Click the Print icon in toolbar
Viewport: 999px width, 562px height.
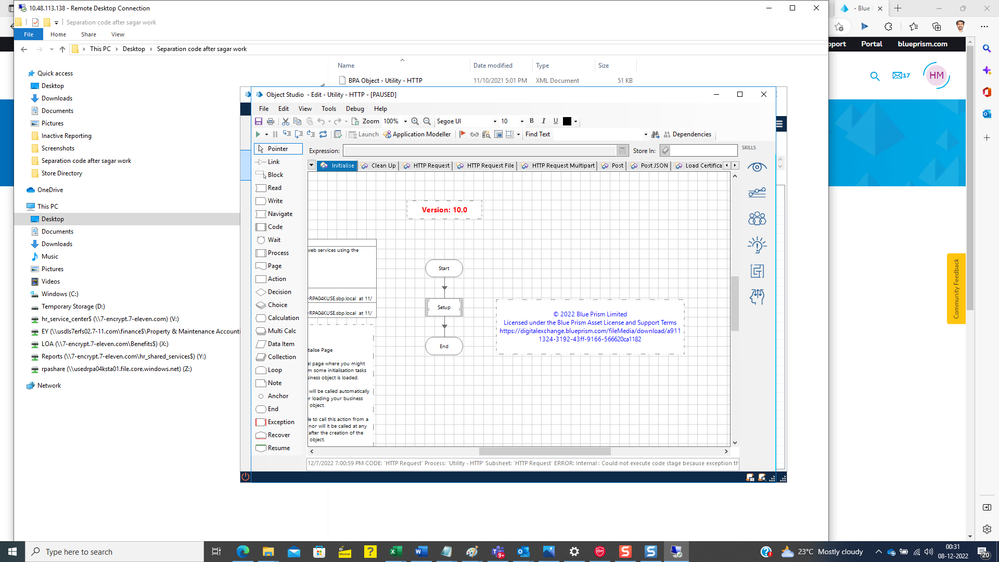pyautogui.click(x=270, y=121)
